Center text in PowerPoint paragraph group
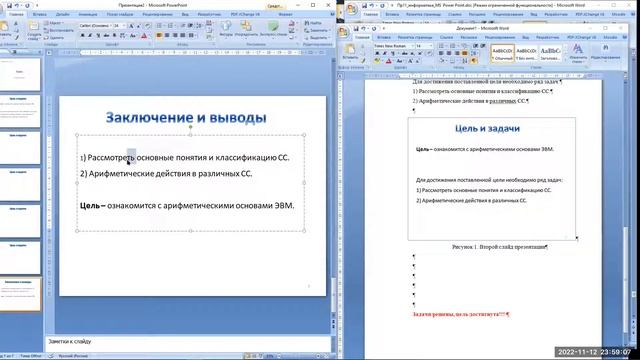The width and height of the screenshot is (640, 360). point(167,36)
